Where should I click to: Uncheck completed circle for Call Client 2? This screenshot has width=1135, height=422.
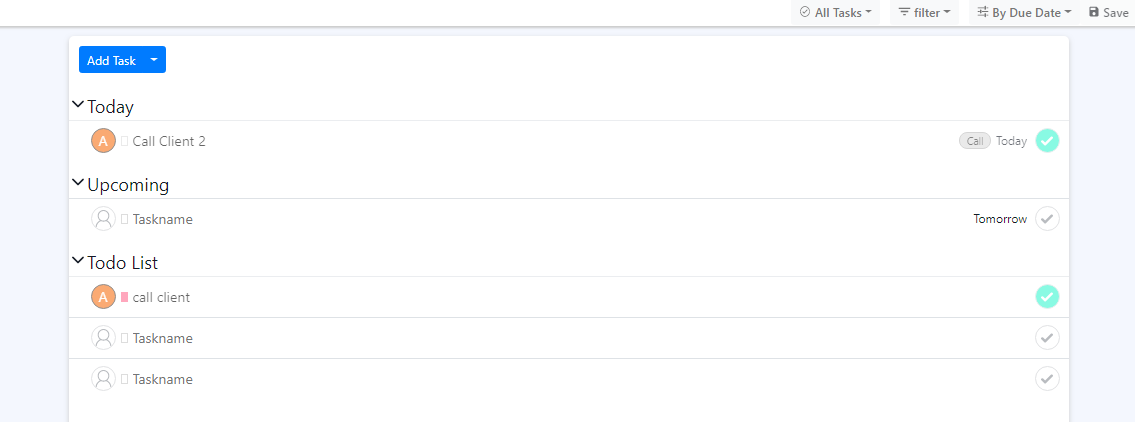click(x=1047, y=141)
